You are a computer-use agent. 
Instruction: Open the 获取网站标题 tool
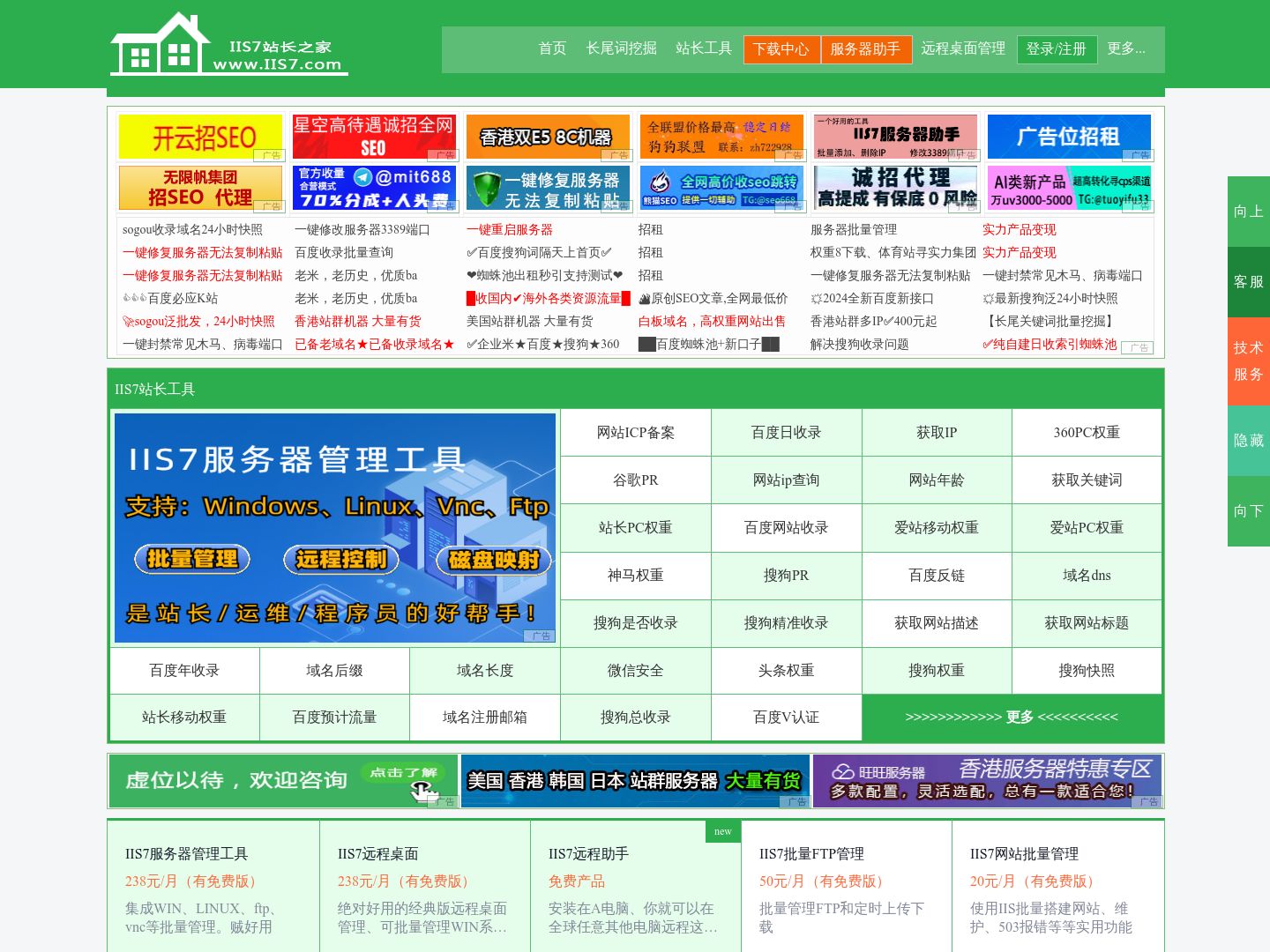click(x=1087, y=623)
